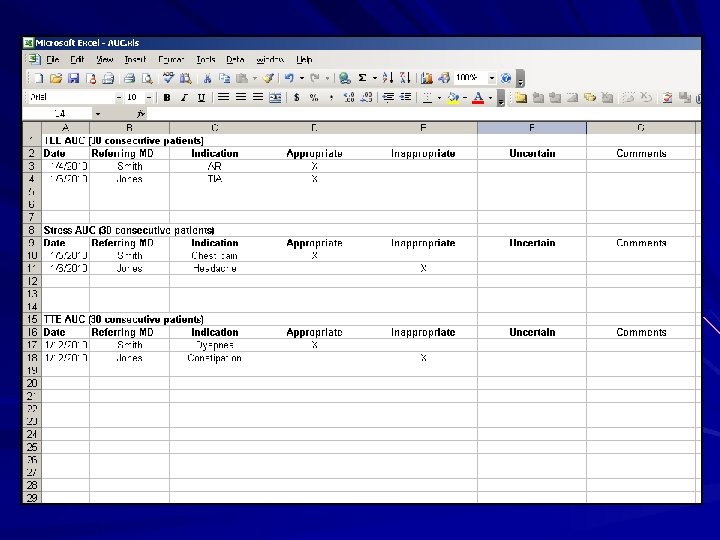Open the Tools menu
This screenshot has height=540, width=720.
pos(206,60)
